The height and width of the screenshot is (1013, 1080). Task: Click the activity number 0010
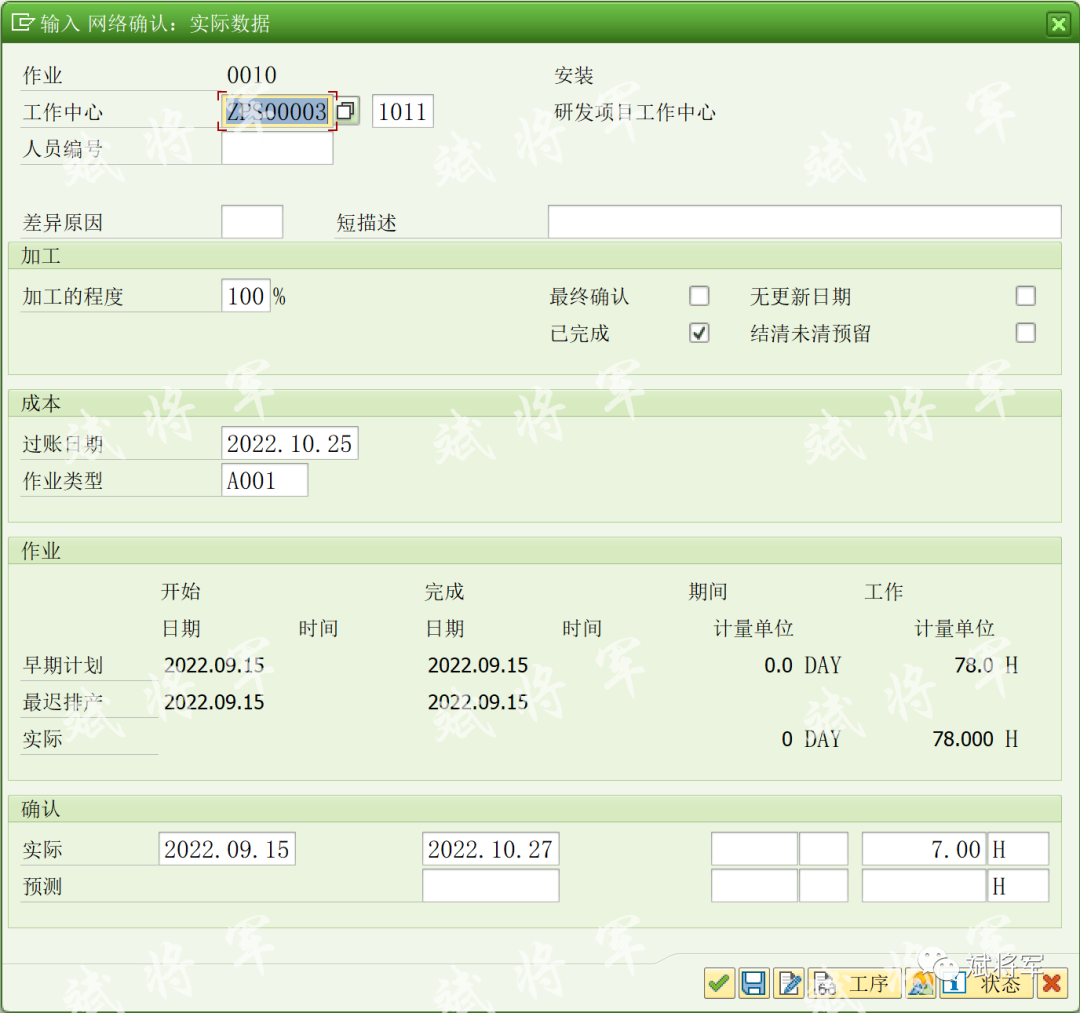click(251, 74)
